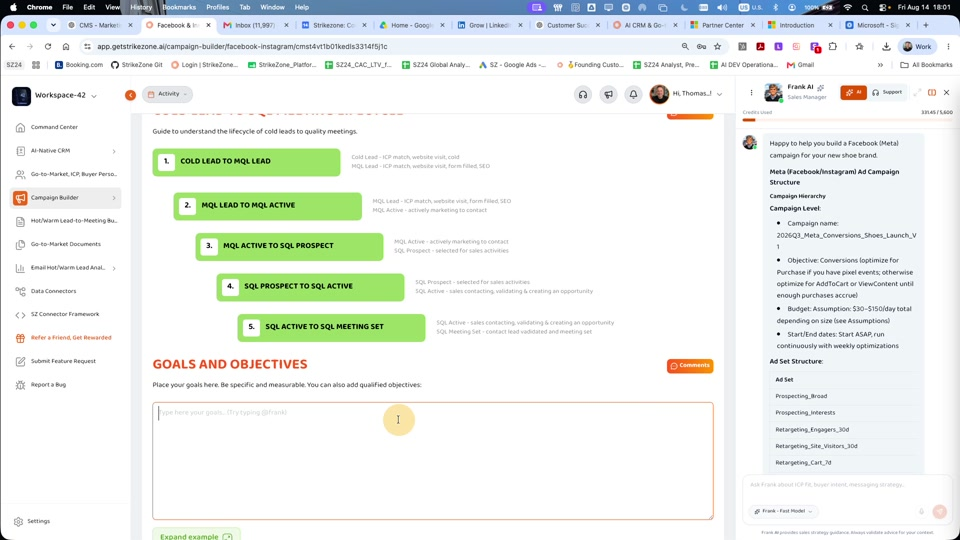Open Frank AI panel three-dot menu

tap(751, 93)
